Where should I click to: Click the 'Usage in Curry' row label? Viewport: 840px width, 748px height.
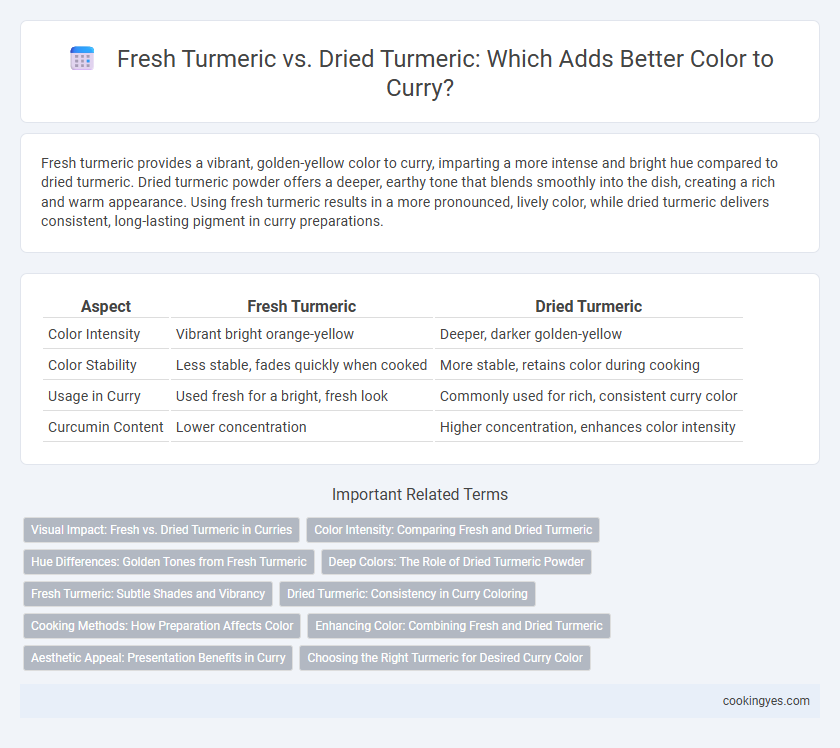tap(94, 397)
